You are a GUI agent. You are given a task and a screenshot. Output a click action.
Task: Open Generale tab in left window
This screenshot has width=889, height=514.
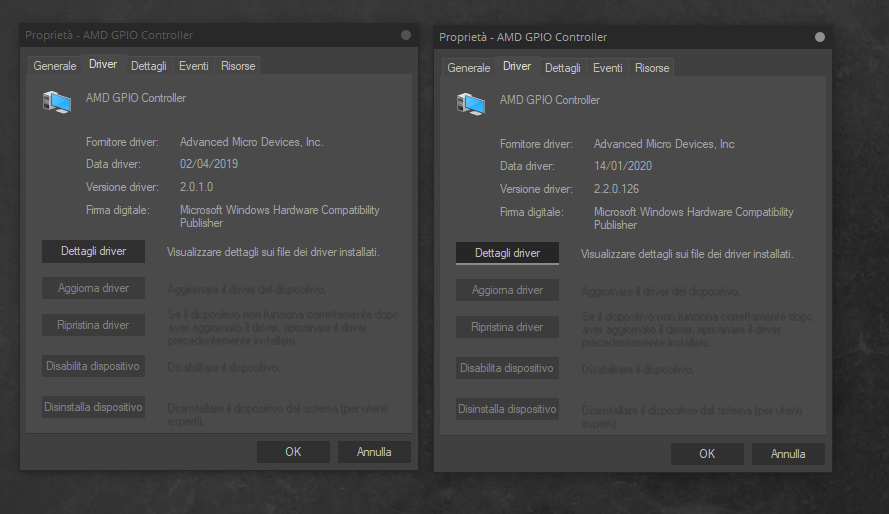point(54,66)
